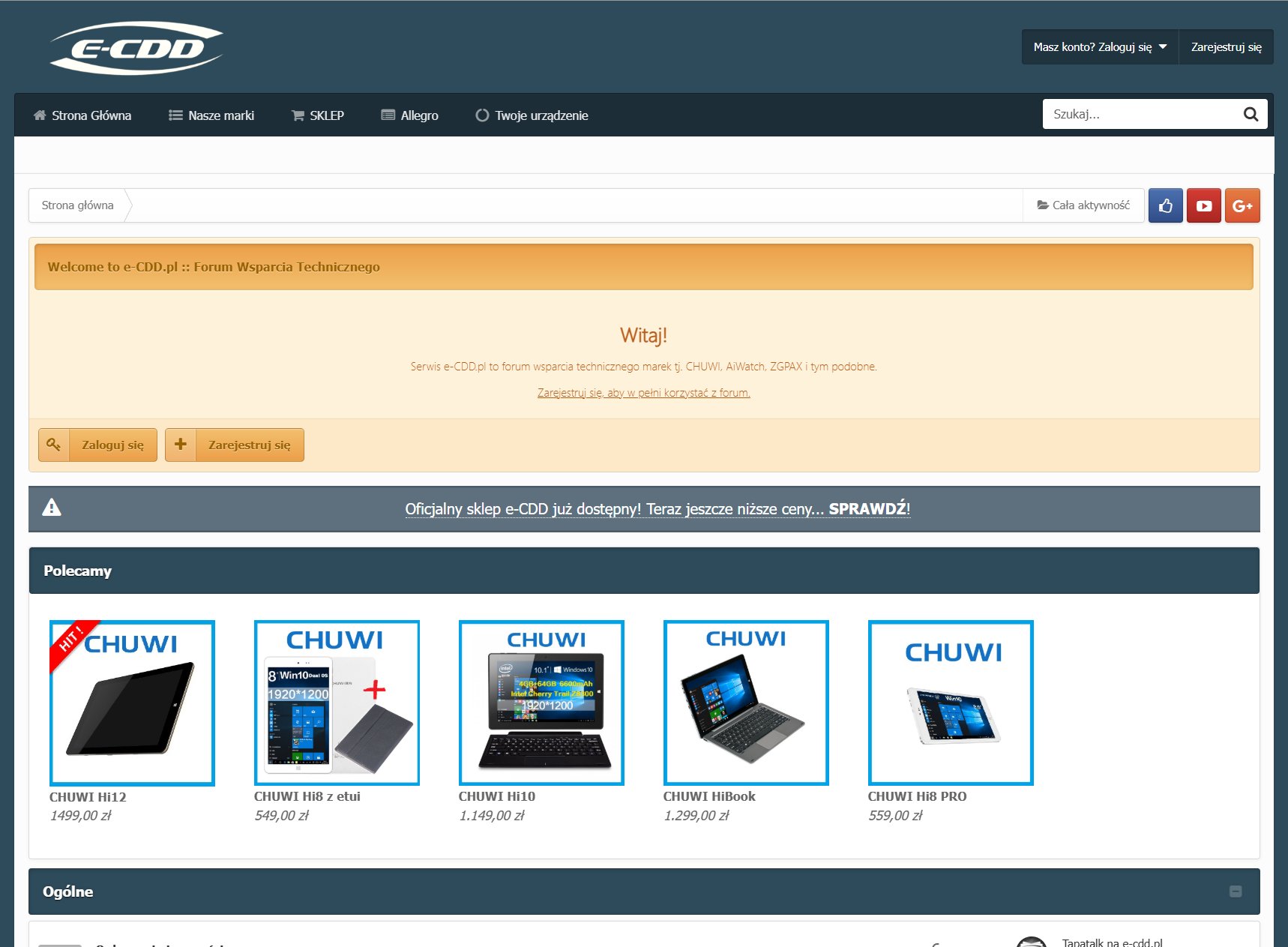Image resolution: width=1288 pixels, height=947 pixels.
Task: Open the Facebook like icon button
Action: pyautogui.click(x=1165, y=205)
